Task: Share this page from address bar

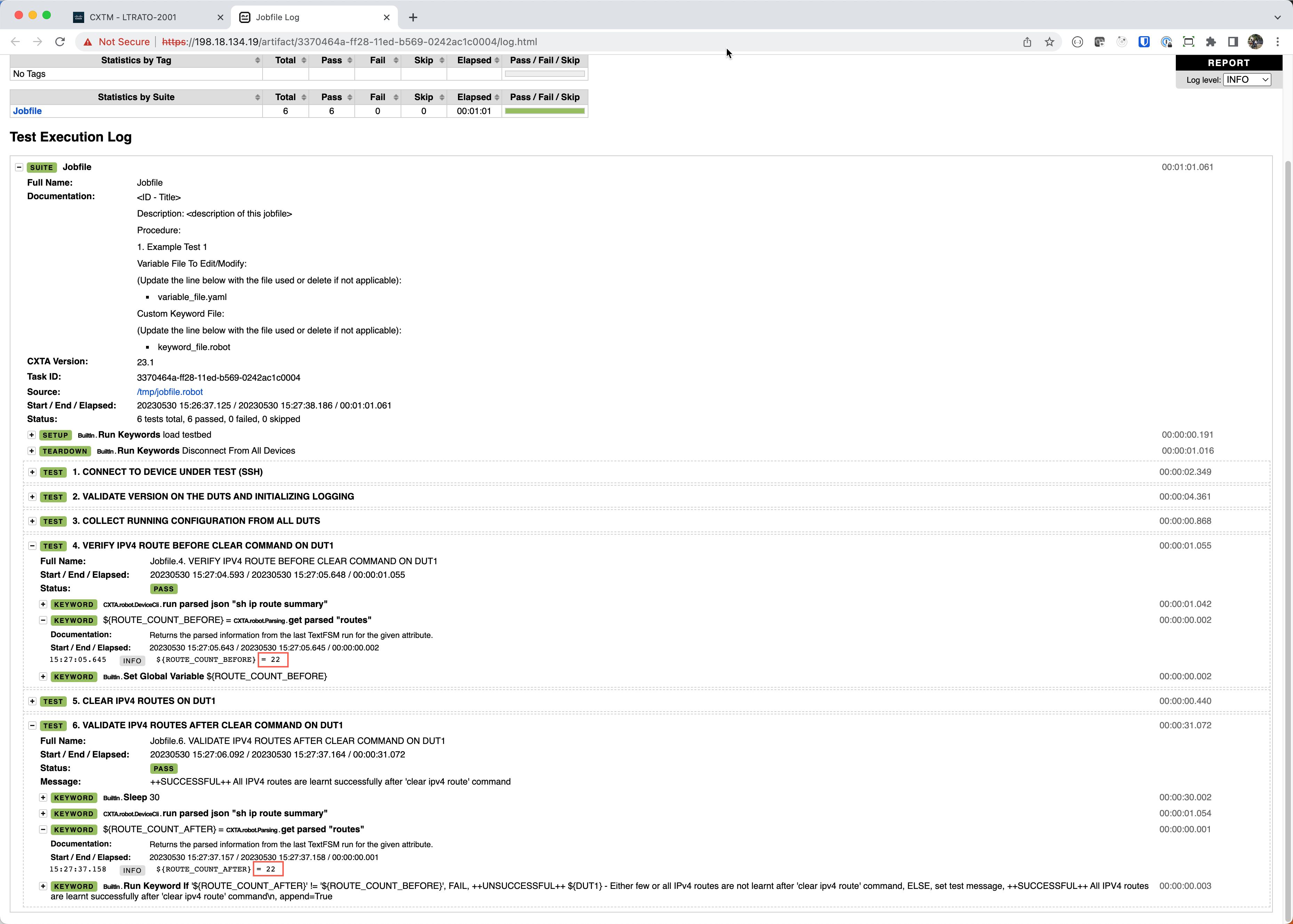Action: [x=1027, y=41]
